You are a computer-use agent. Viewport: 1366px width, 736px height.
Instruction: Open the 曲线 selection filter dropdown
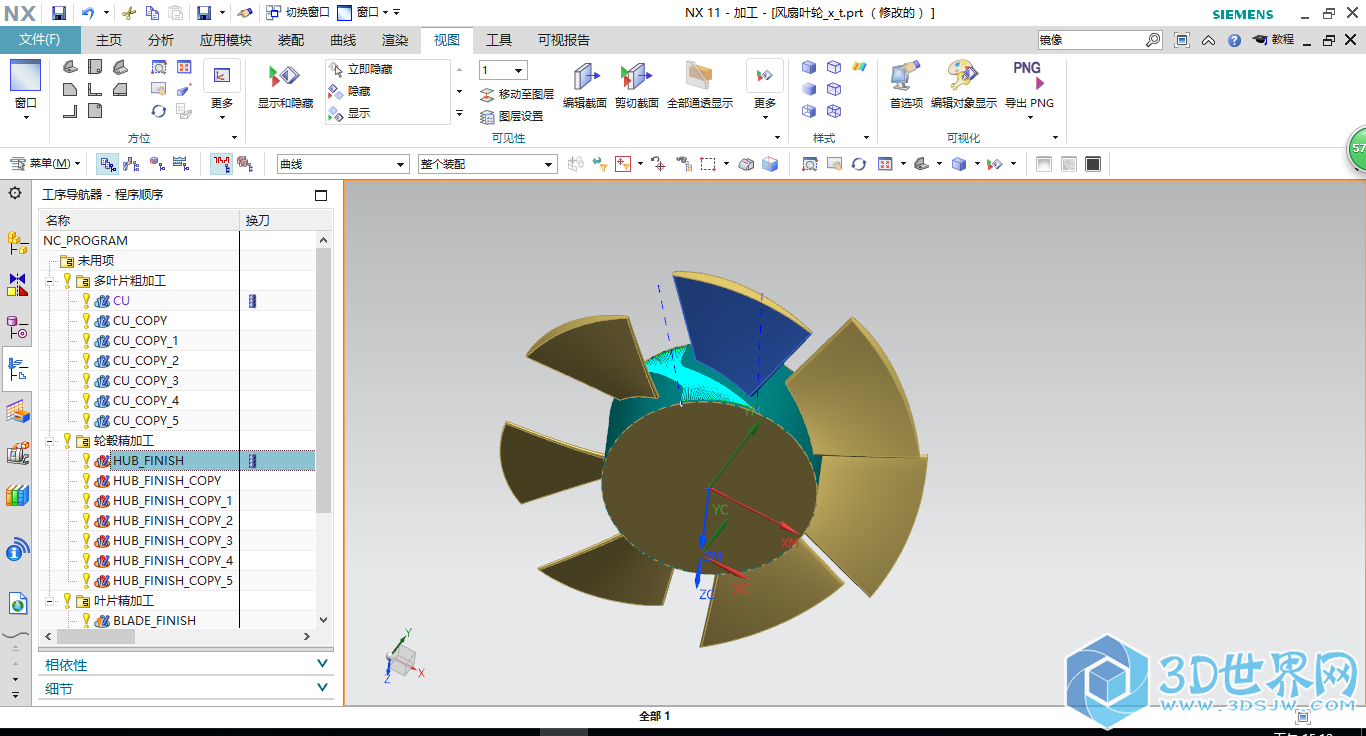click(x=343, y=164)
